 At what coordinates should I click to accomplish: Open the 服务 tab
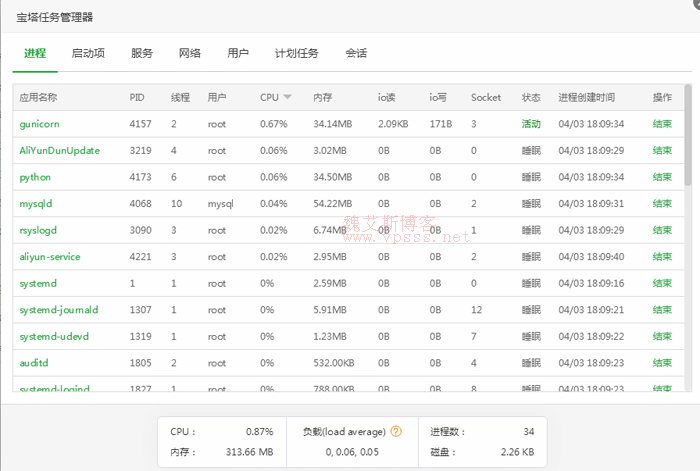[x=142, y=53]
